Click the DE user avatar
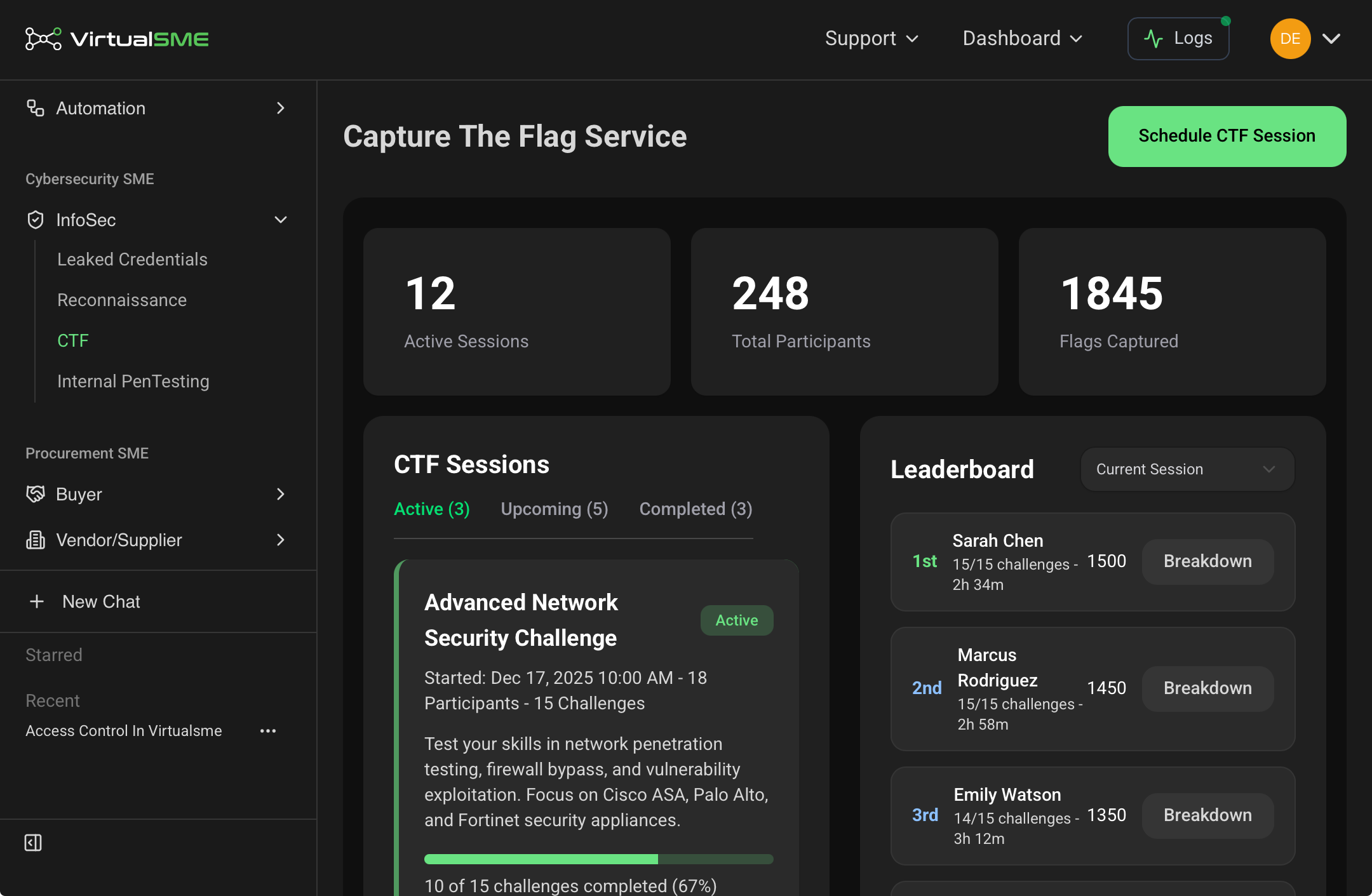The image size is (1372, 896). (1290, 39)
